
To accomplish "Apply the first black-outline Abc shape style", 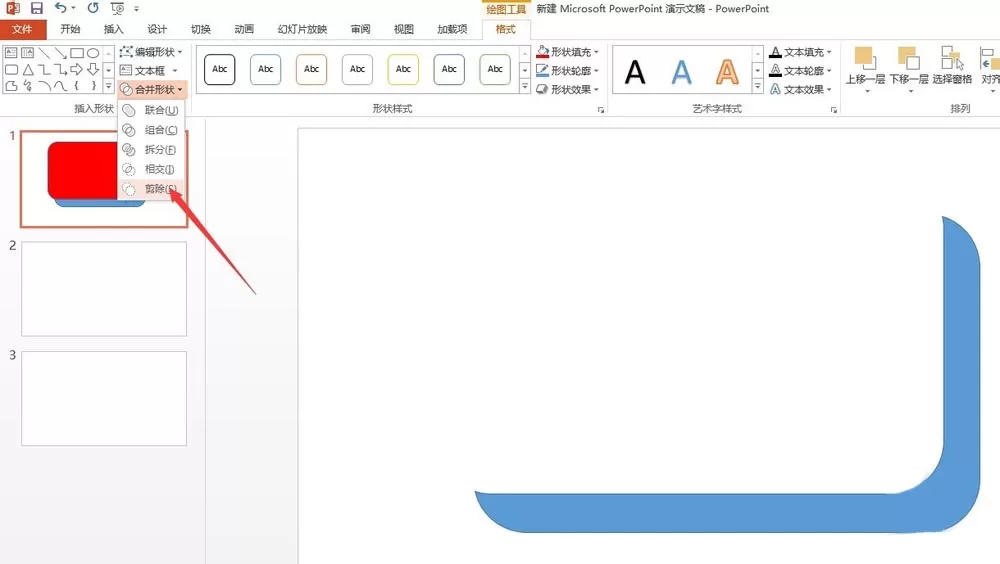I will point(219,70).
